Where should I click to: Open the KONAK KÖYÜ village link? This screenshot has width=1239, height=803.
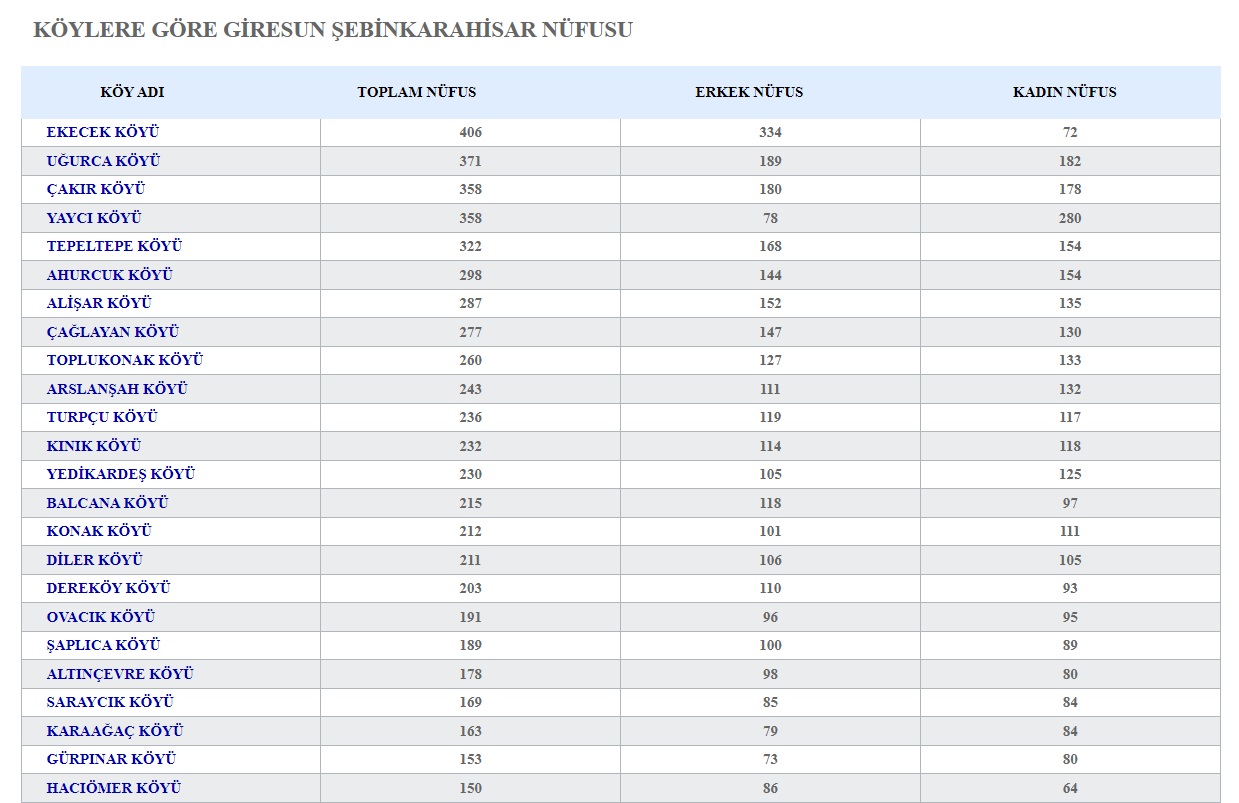pos(99,531)
